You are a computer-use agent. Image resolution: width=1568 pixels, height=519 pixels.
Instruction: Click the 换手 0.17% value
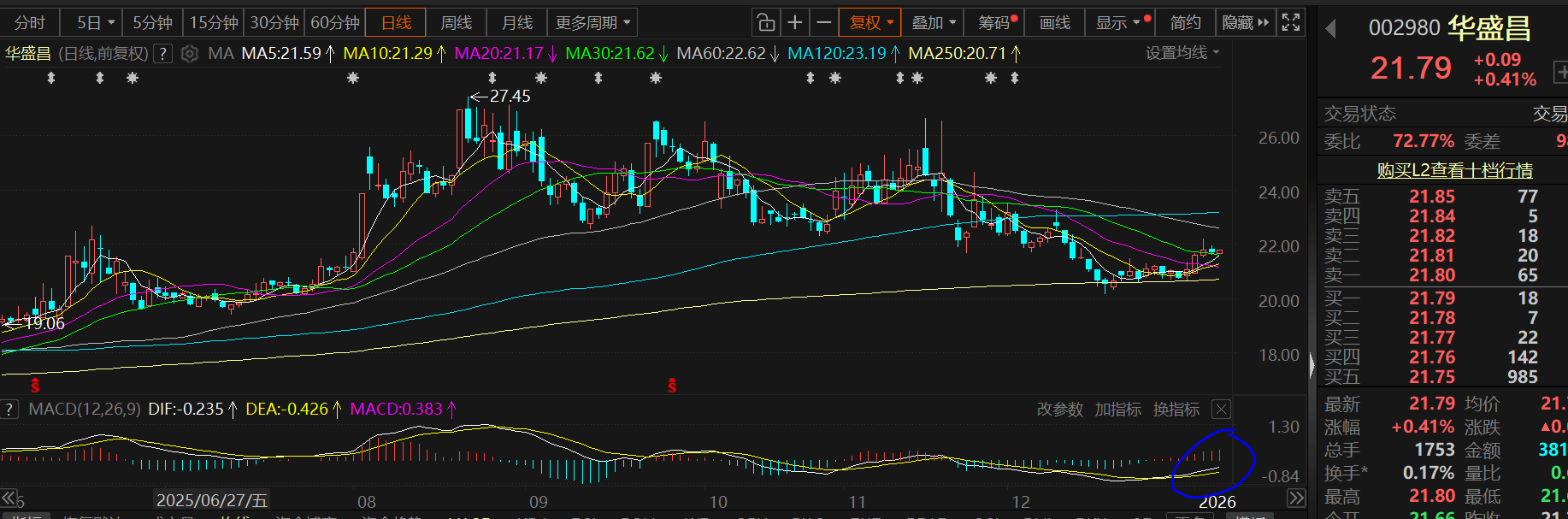[1429, 473]
